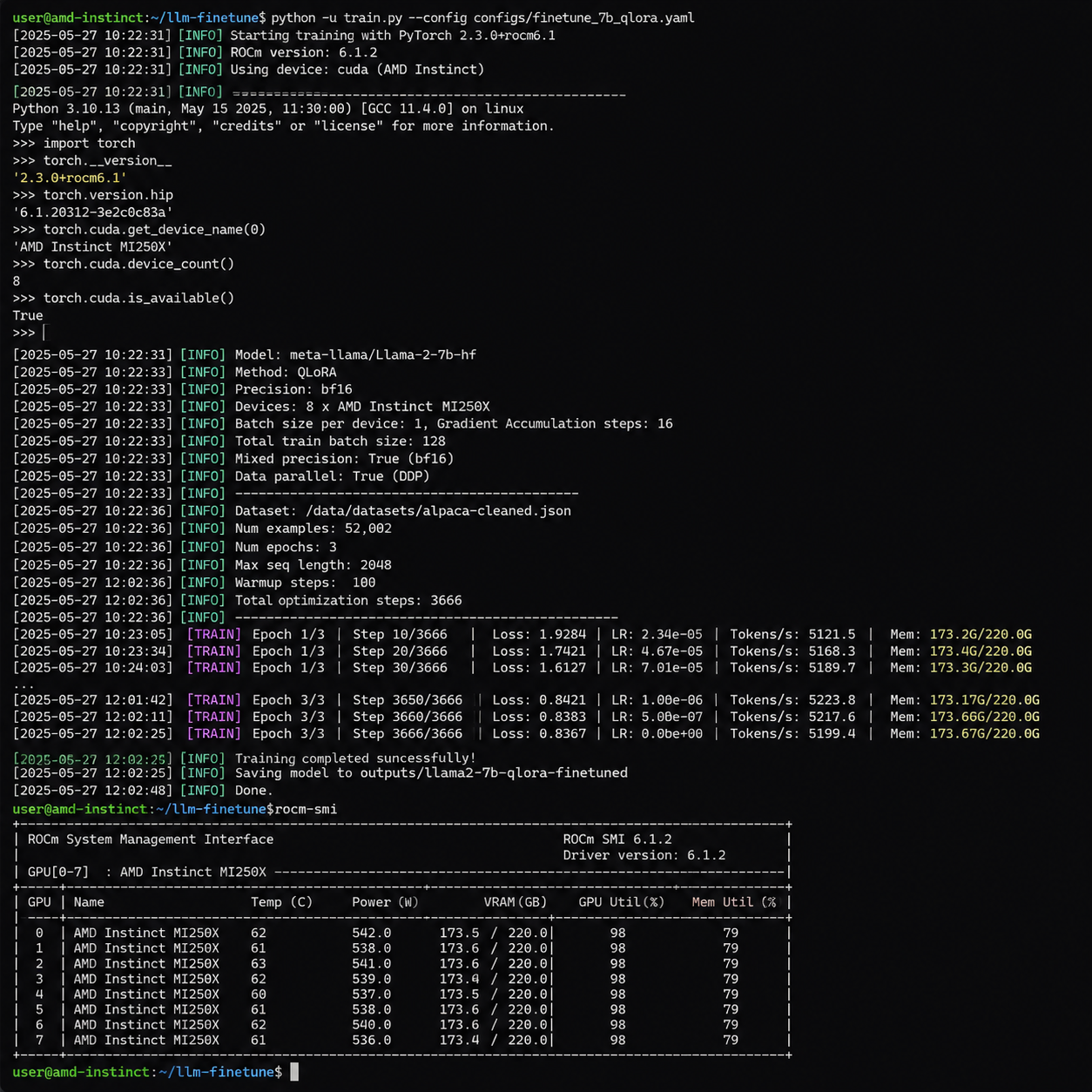Image resolution: width=1092 pixels, height=1092 pixels.
Task: Click the 'Method: QLoRA' log line
Action: 286,373
